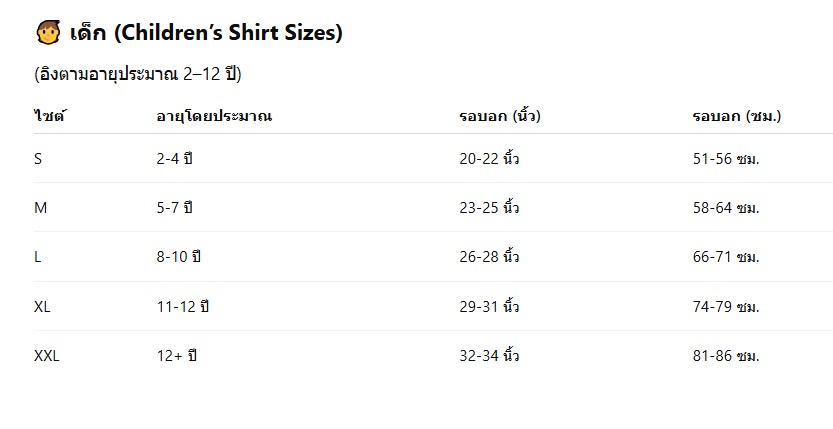Click the 20-22 นิ้ว chest cell
The width and height of the screenshot is (833, 429).
489,158
